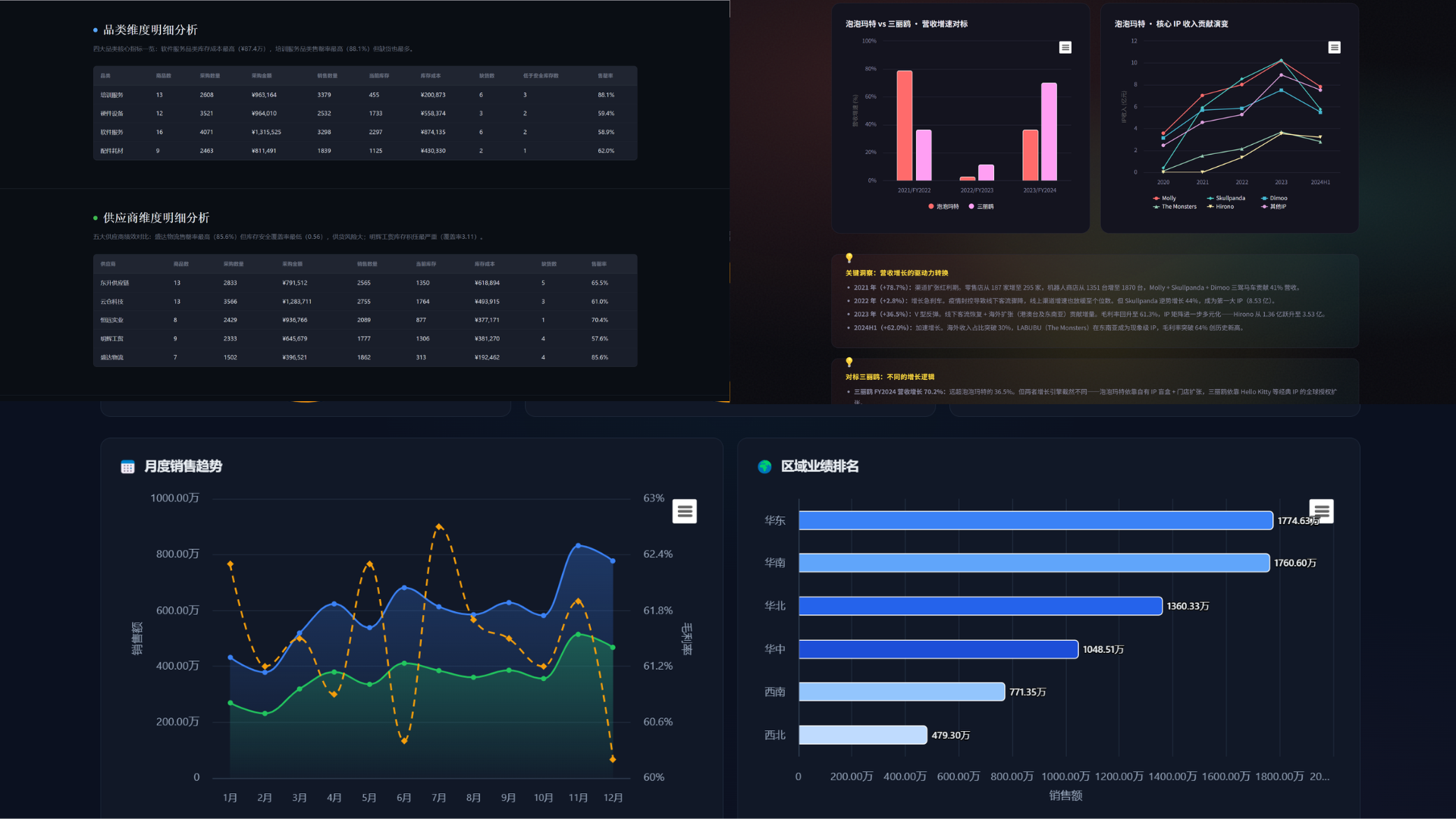The image size is (1456, 819).
Task: Toggle the Dimoo line in the legend
Action: point(1274,198)
